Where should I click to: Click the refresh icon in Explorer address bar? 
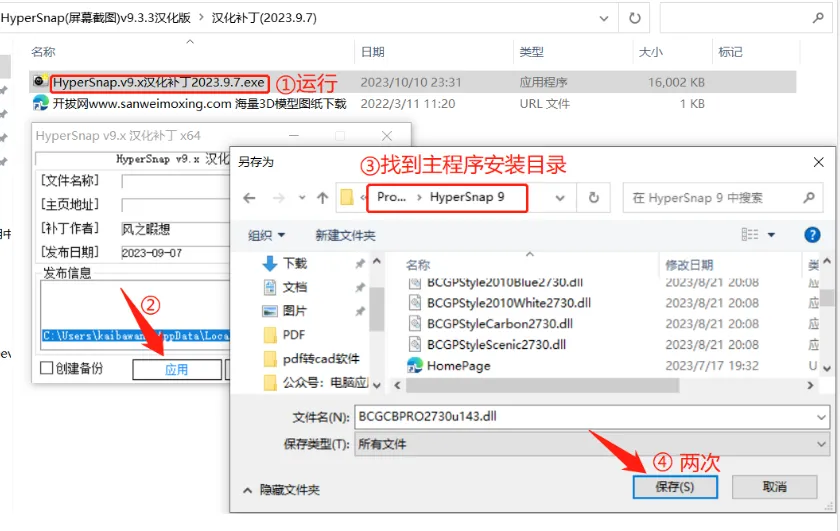[x=634, y=18]
